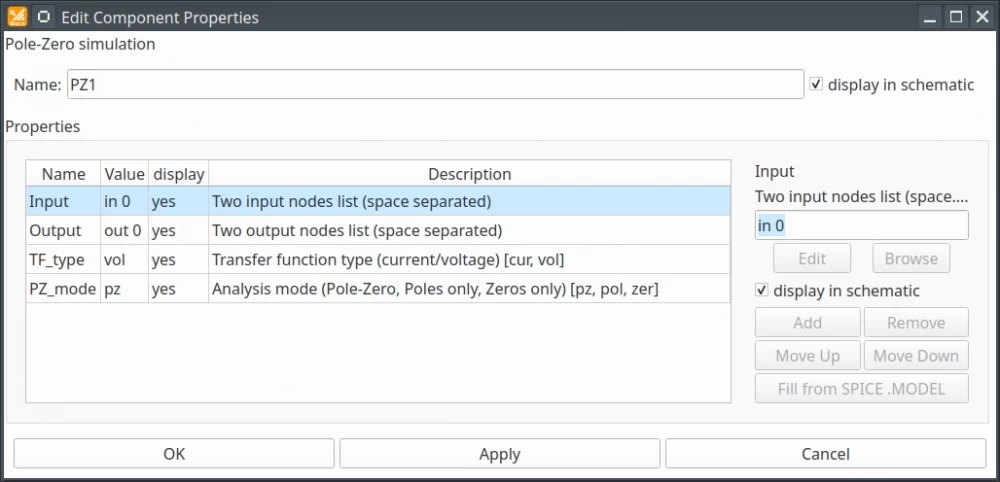Click Fill from SPICE .MODEL button
1000x482 pixels.
[x=862, y=389]
